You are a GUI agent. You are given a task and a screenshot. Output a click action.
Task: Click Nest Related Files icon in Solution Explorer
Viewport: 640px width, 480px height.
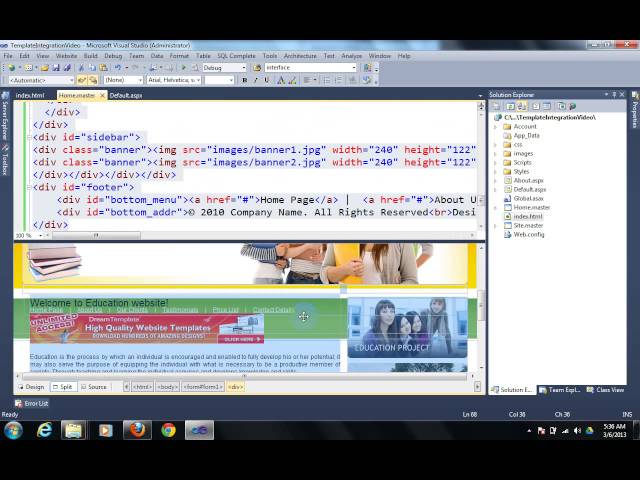522,107
